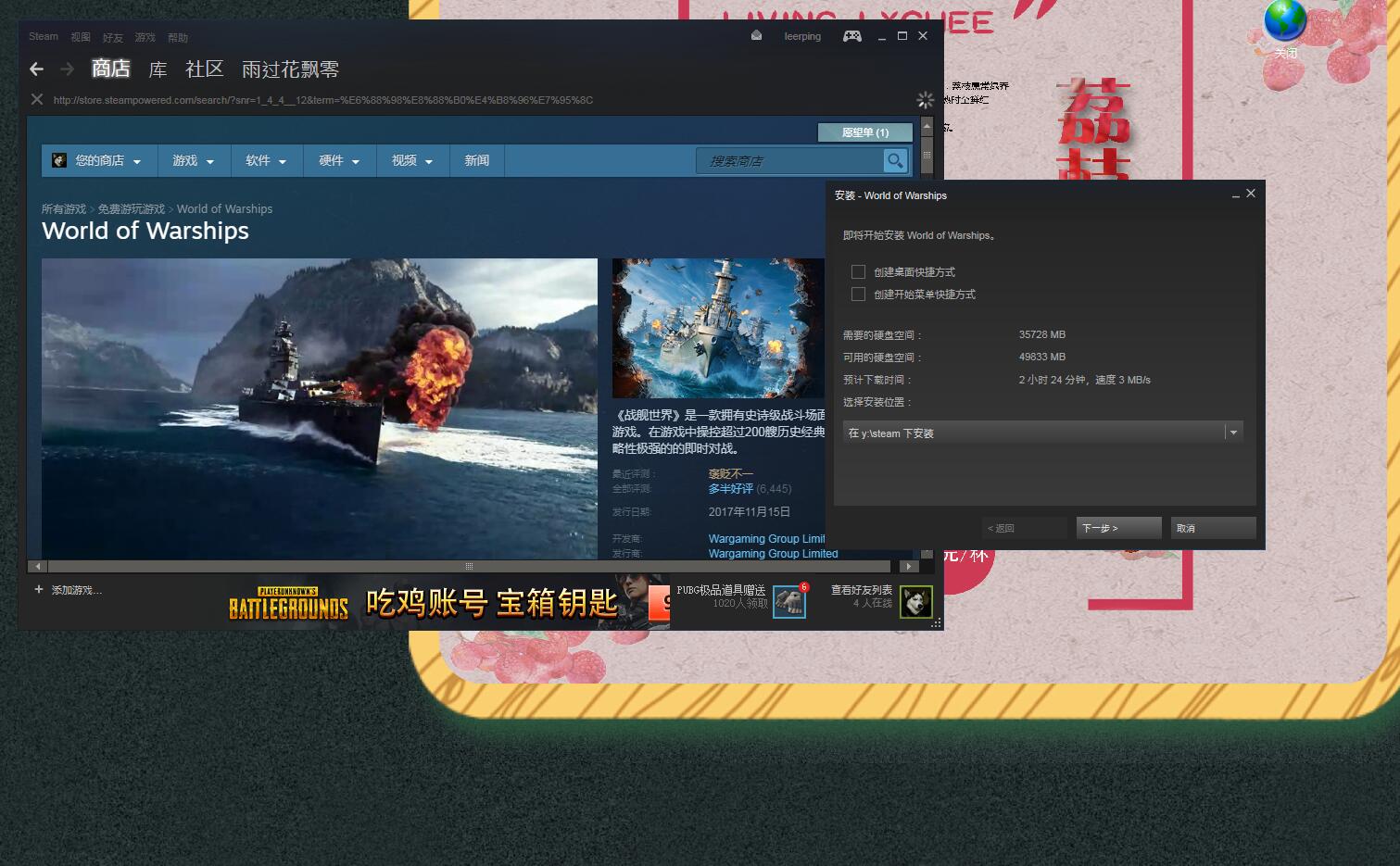Screen dimensions: 1400x866
Task: Click the < 返回 button
Action: tap(1025, 528)
